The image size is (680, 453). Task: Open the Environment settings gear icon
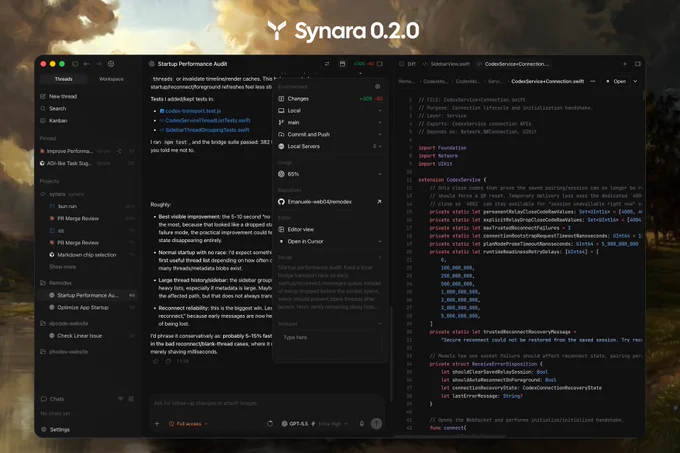tap(378, 86)
